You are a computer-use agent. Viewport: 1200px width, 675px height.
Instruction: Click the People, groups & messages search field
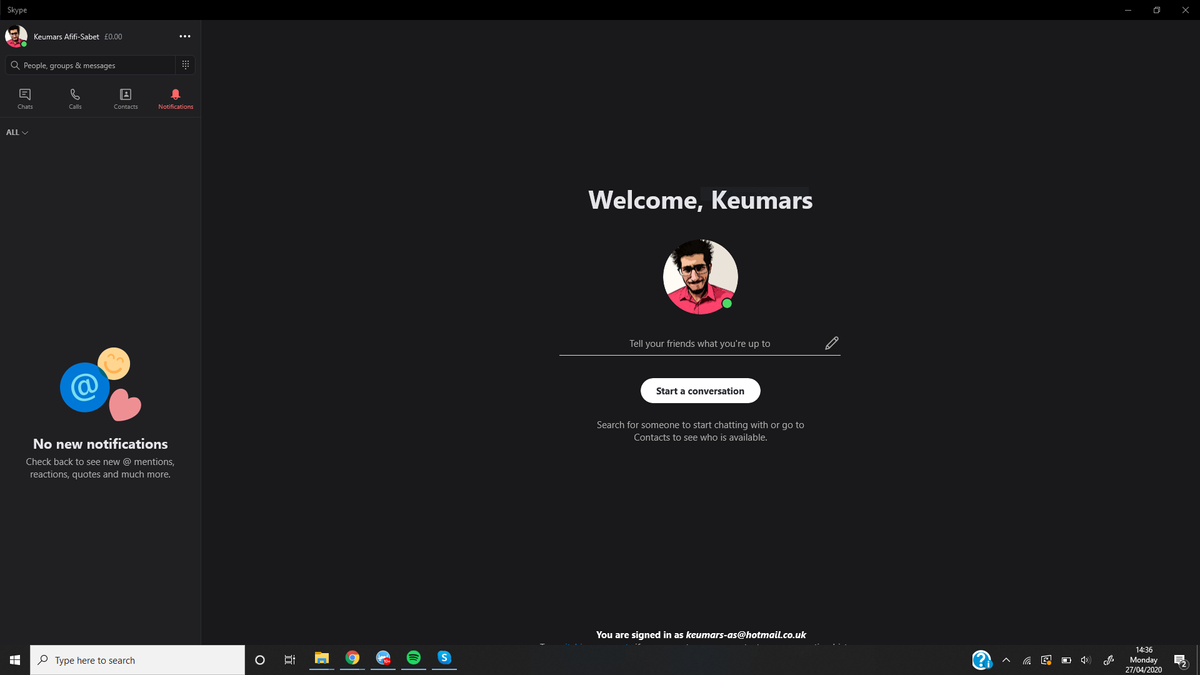(90, 64)
